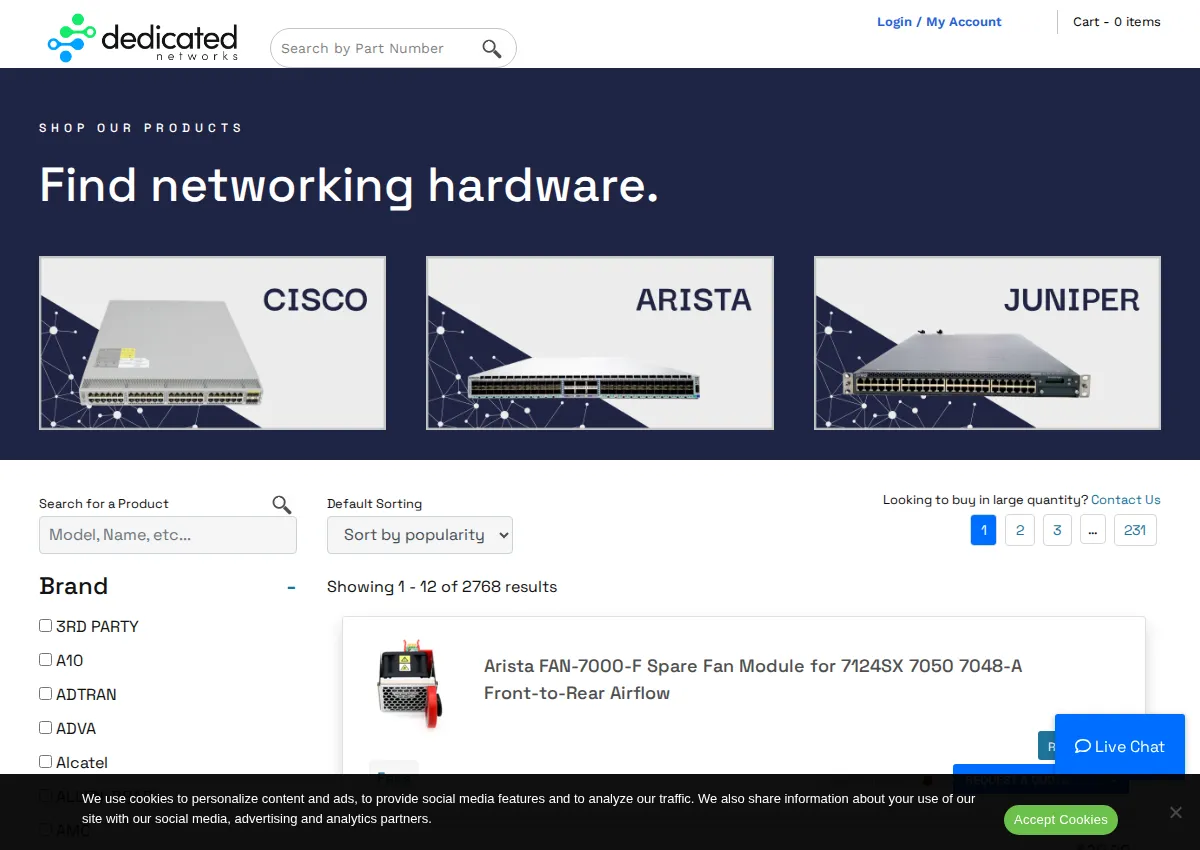The height and width of the screenshot is (850, 1200).
Task: Focus the Model, Name, etc. search field
Action: click(168, 535)
